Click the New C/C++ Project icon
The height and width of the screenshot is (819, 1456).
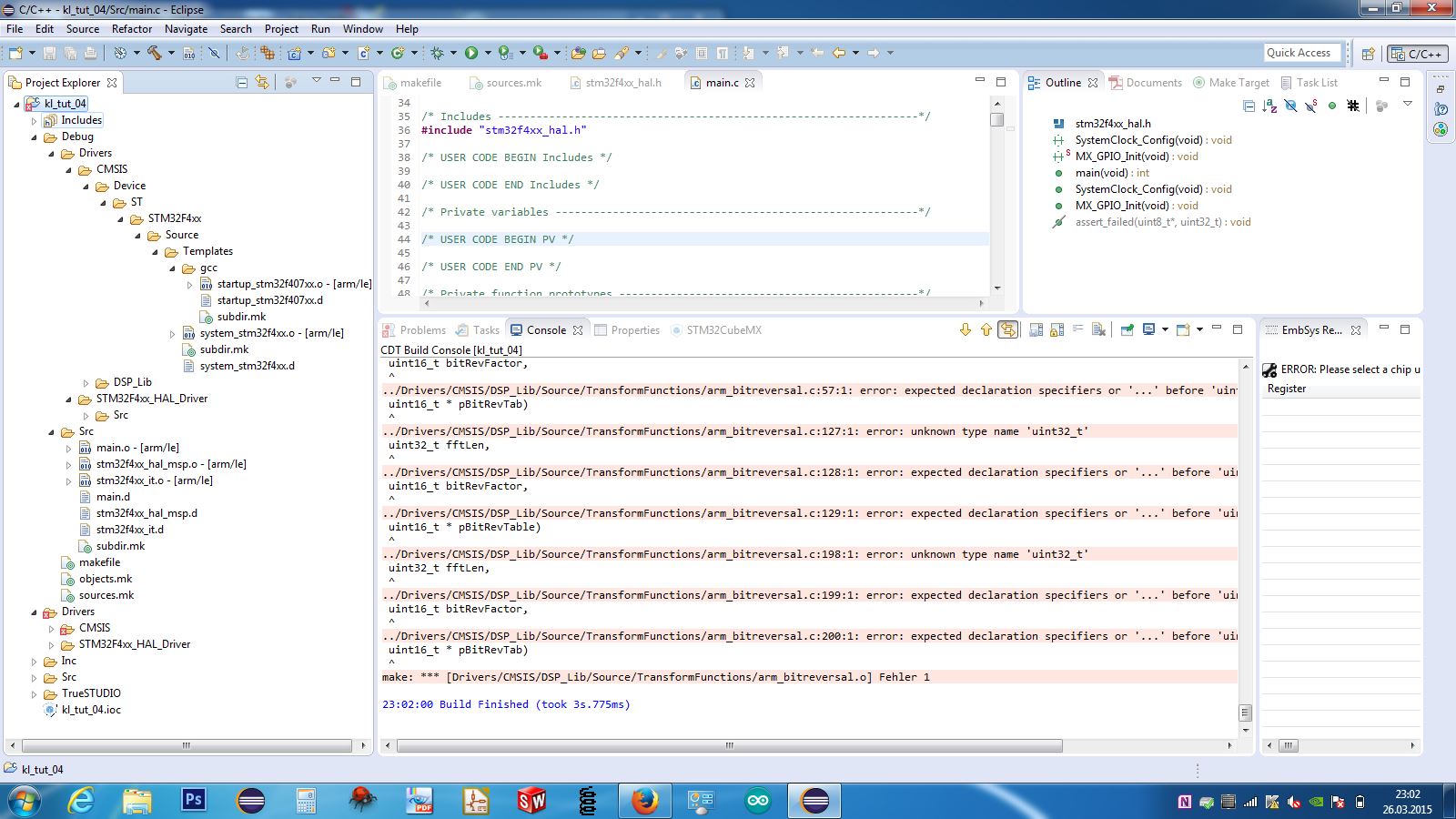pyautogui.click(x=295, y=53)
